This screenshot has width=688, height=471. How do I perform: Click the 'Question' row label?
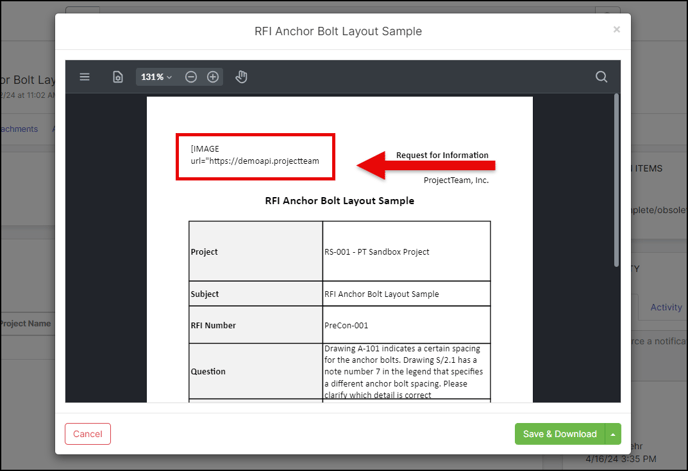click(x=208, y=371)
